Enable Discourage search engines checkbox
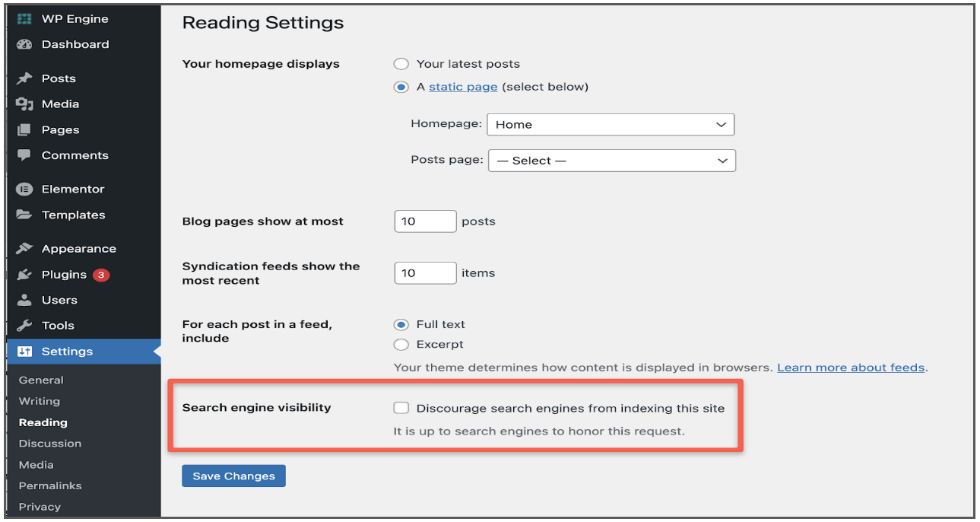This screenshot has width=980, height=522. coord(401,408)
